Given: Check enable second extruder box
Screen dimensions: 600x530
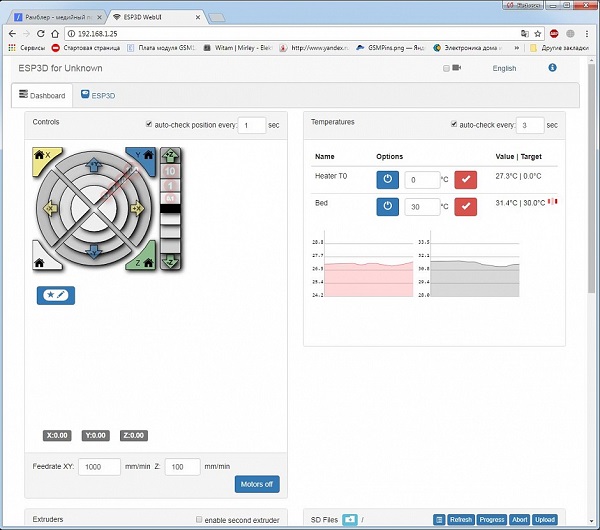Looking at the screenshot, I should point(199,519).
